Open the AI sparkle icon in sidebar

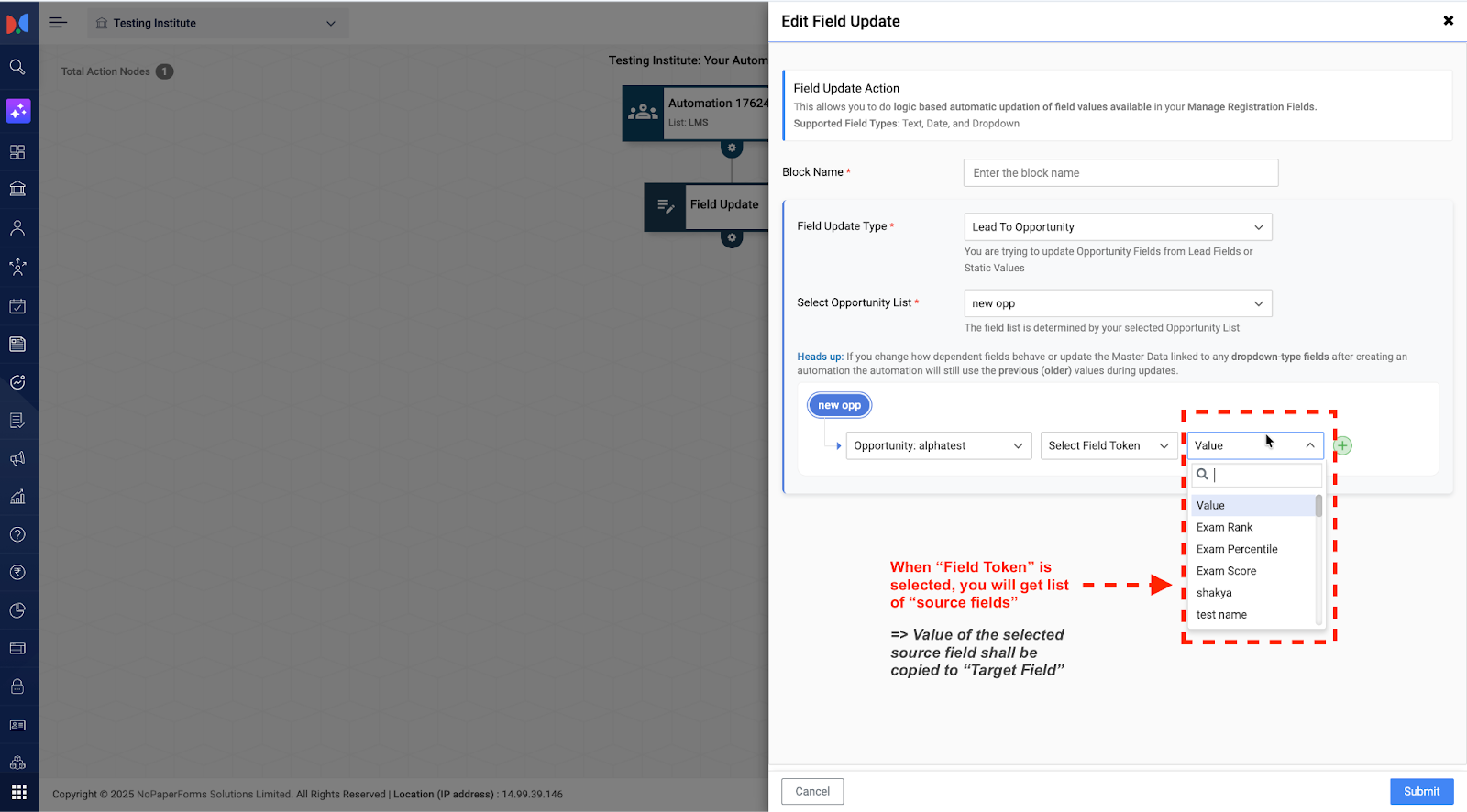click(18, 111)
